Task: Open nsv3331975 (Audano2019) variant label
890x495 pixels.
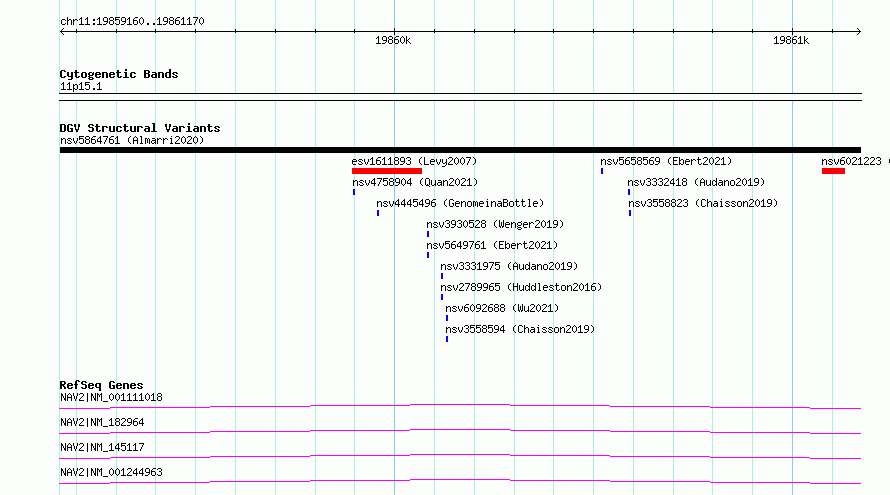Action: (x=509, y=266)
